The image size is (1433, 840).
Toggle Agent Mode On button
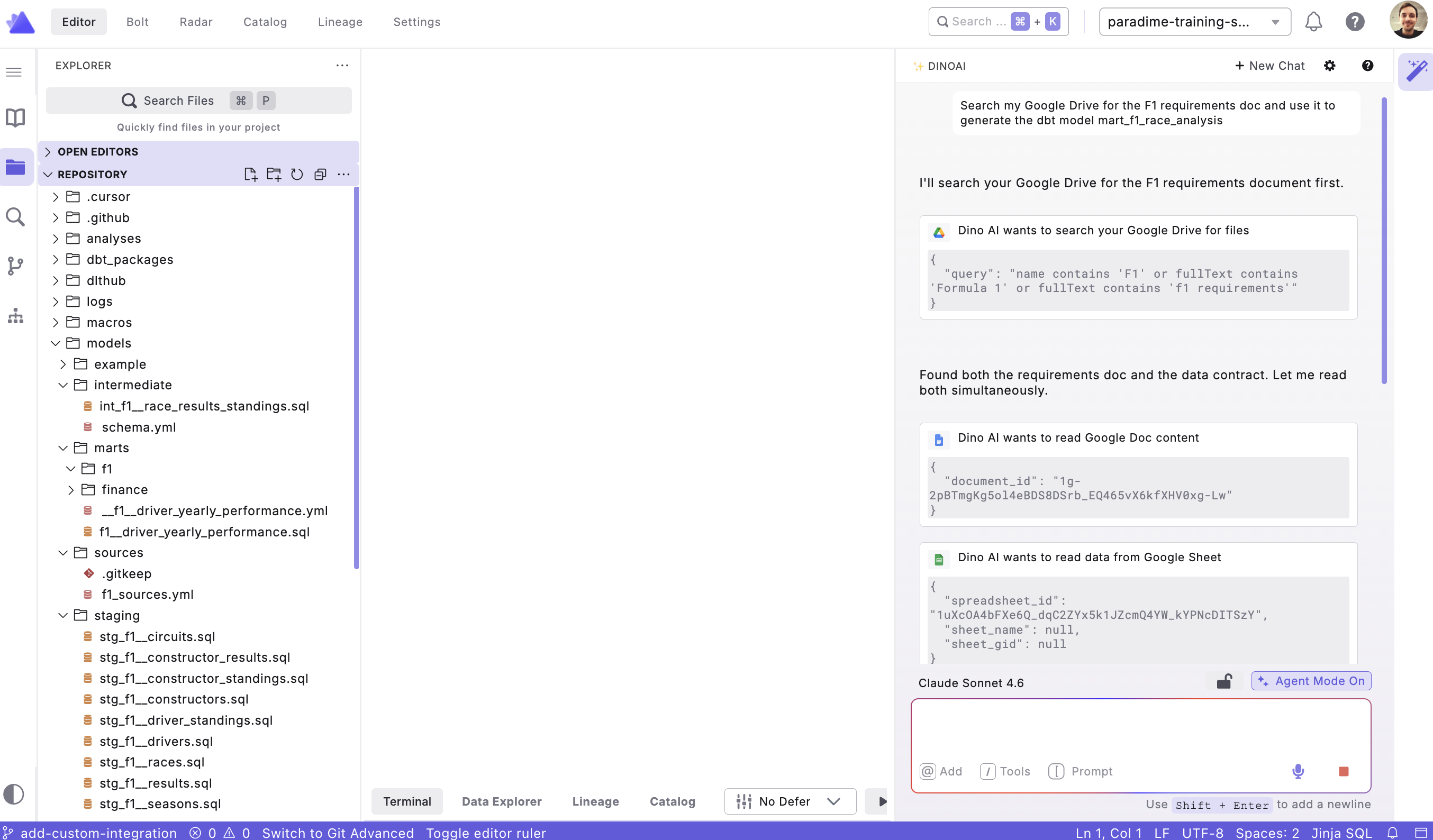tap(1311, 681)
